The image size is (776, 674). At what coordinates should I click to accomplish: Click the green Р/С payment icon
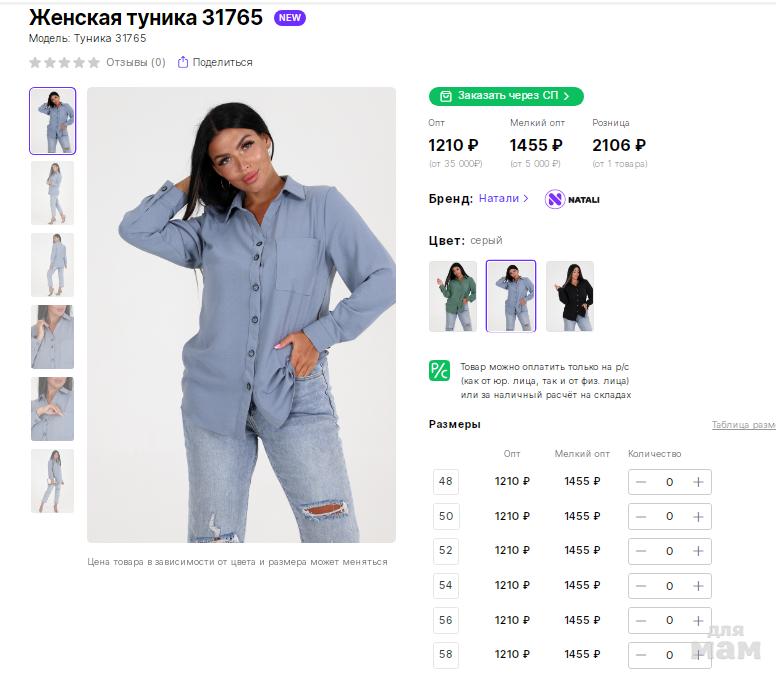pyautogui.click(x=440, y=370)
